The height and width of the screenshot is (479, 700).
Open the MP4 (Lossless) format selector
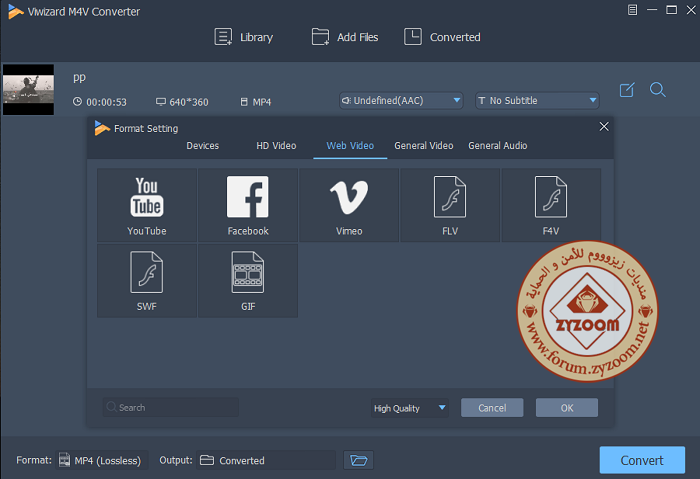(102, 460)
